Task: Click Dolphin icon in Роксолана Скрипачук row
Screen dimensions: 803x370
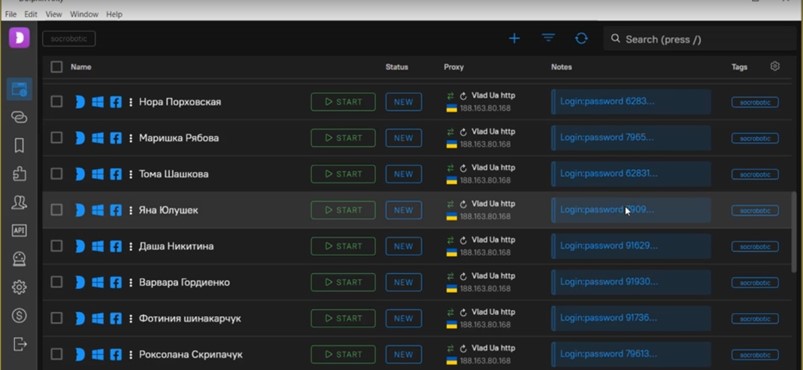Action: (80, 355)
